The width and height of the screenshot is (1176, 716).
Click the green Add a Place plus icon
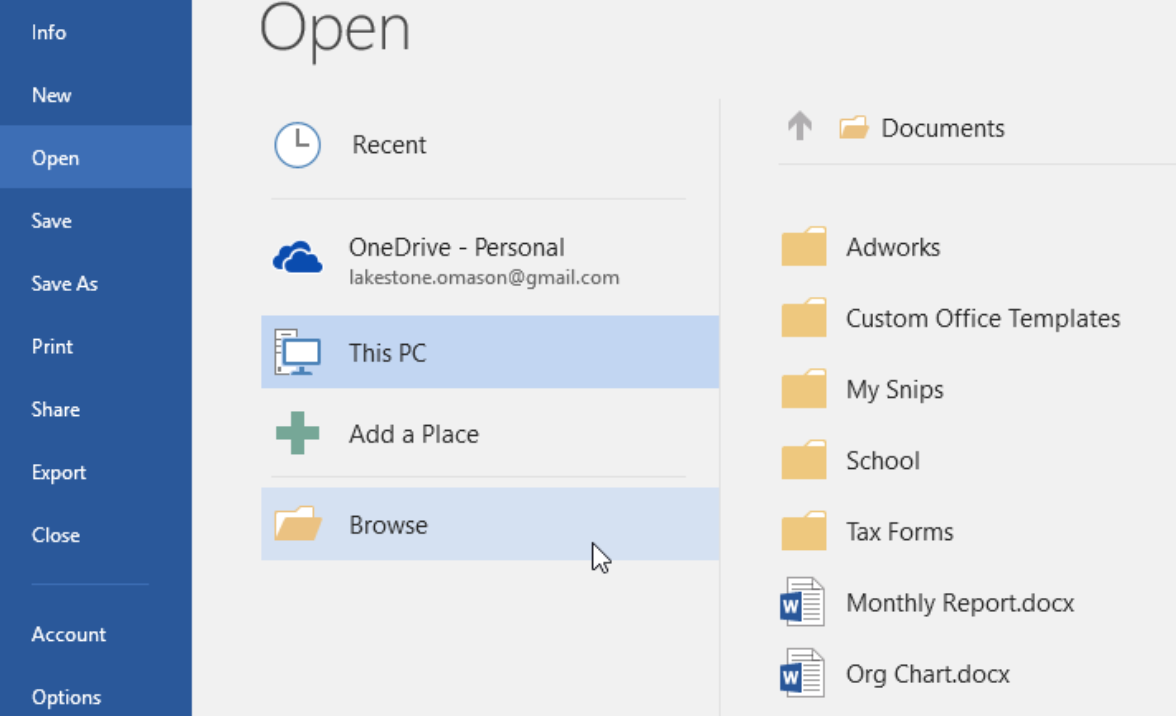(297, 434)
